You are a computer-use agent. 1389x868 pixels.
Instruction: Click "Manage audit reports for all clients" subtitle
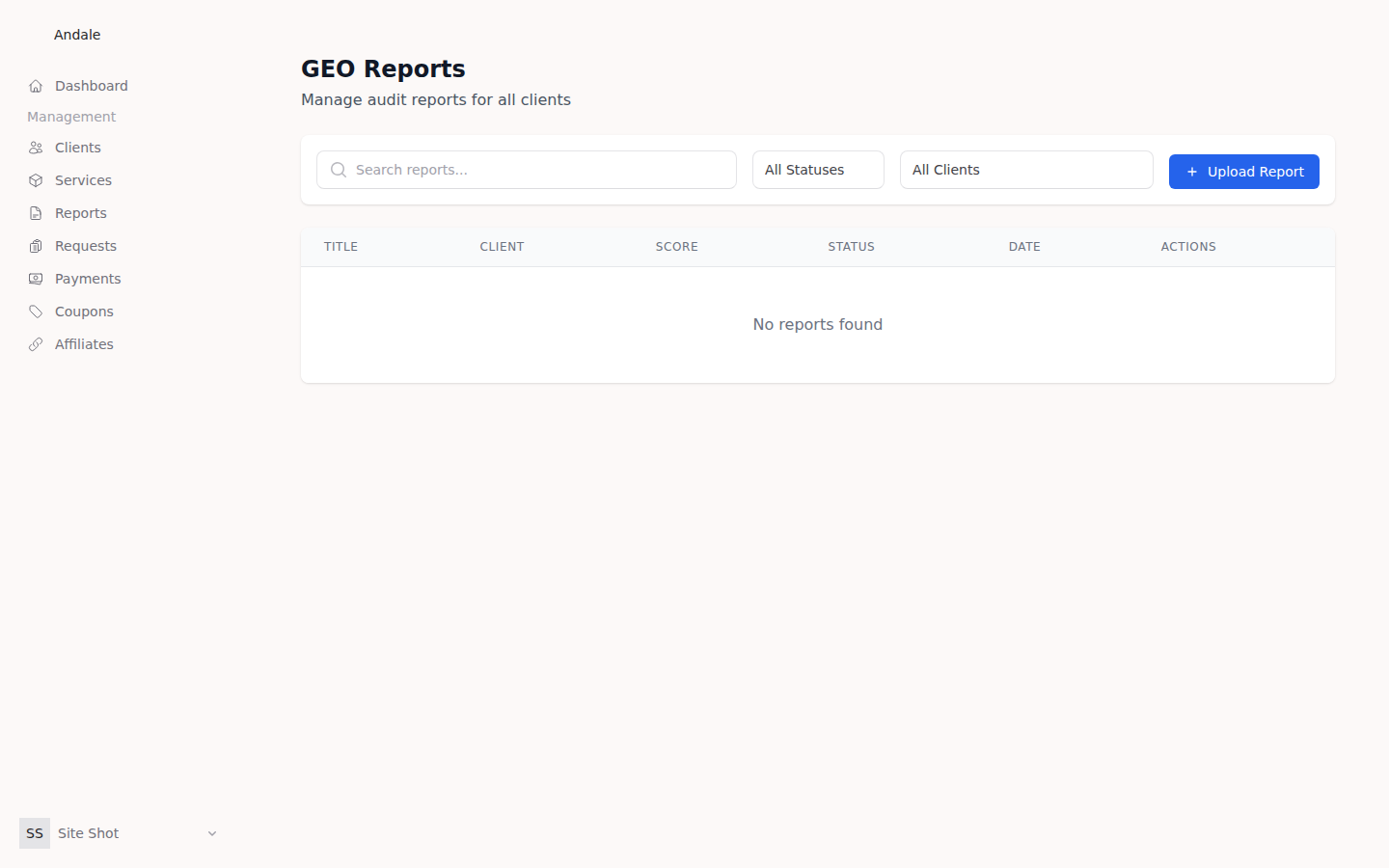(x=436, y=100)
